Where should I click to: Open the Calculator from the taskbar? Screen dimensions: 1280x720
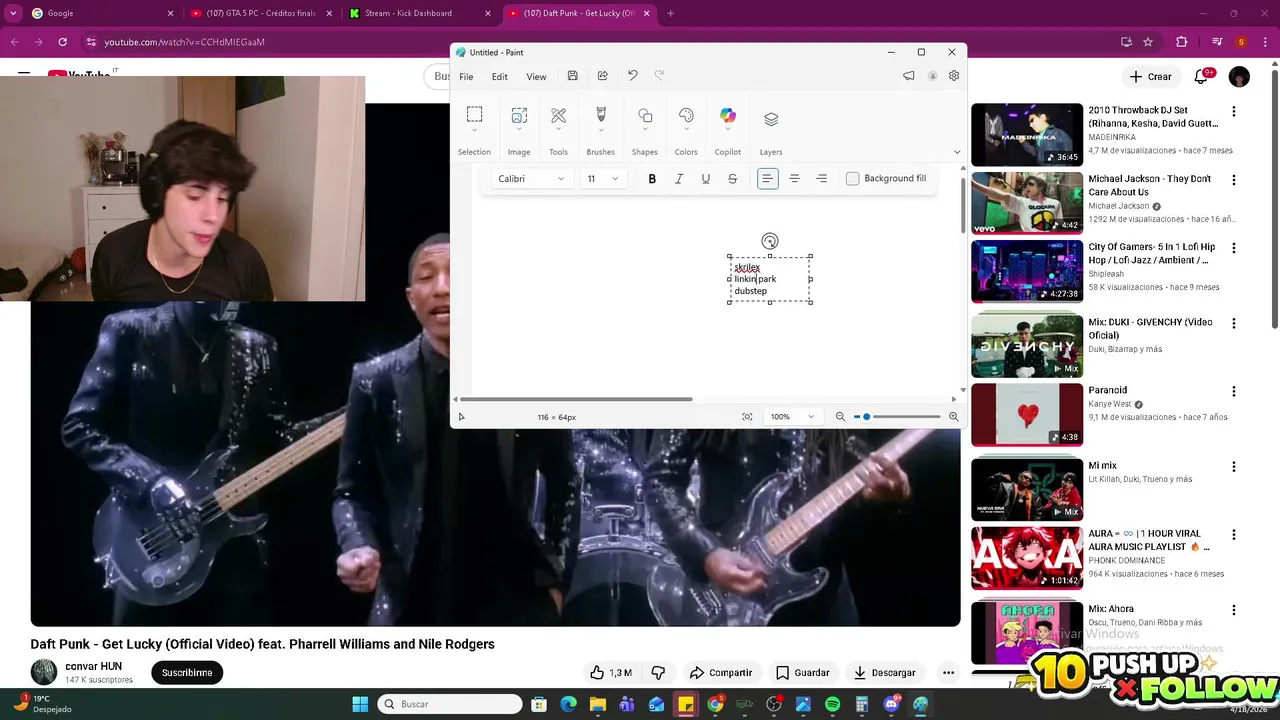(862, 704)
